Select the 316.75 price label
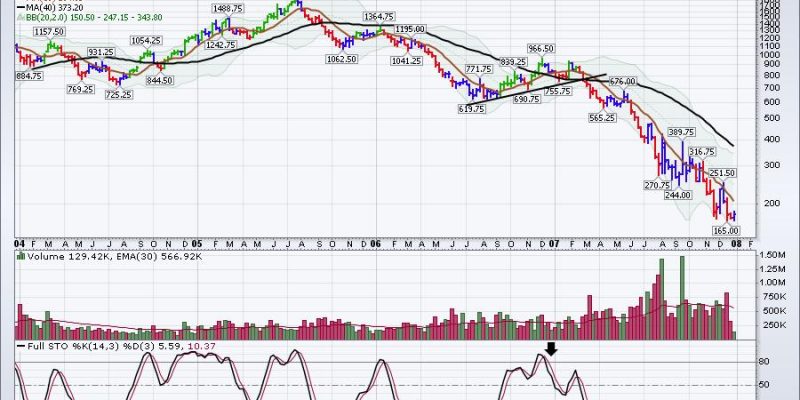Image resolution: width=800 pixels, height=400 pixels. click(703, 152)
